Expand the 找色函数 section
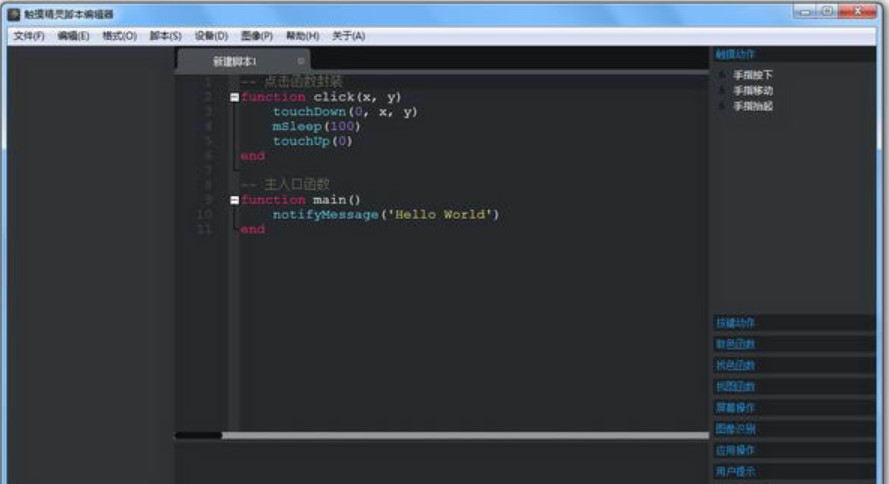Screen dimensions: 889x484 [794, 365]
